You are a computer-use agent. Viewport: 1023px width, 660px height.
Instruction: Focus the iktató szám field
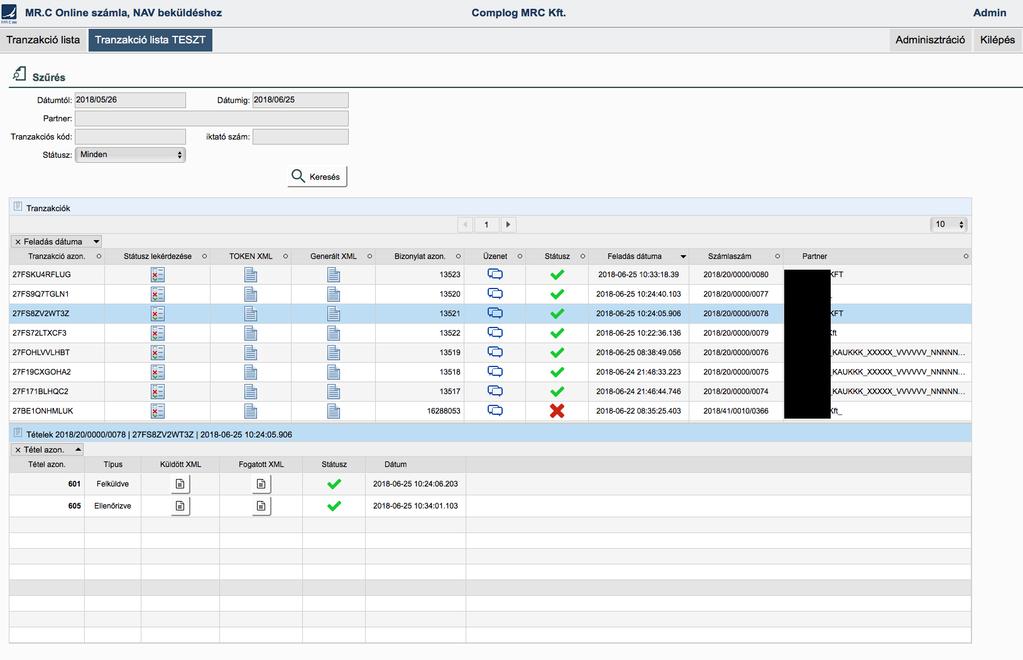(300, 136)
